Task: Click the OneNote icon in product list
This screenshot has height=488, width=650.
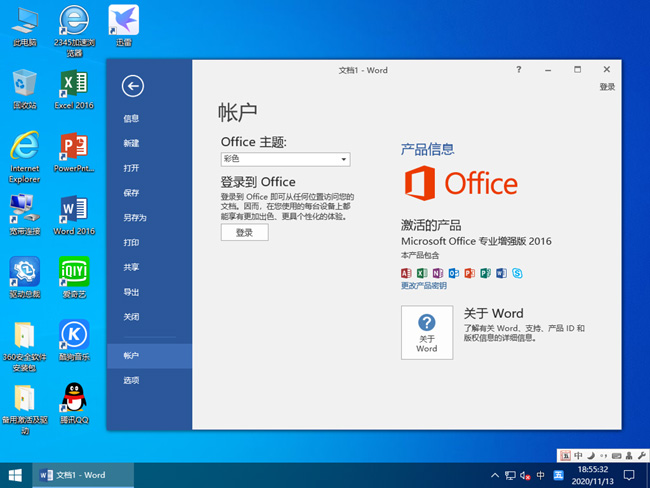Action: [x=438, y=273]
